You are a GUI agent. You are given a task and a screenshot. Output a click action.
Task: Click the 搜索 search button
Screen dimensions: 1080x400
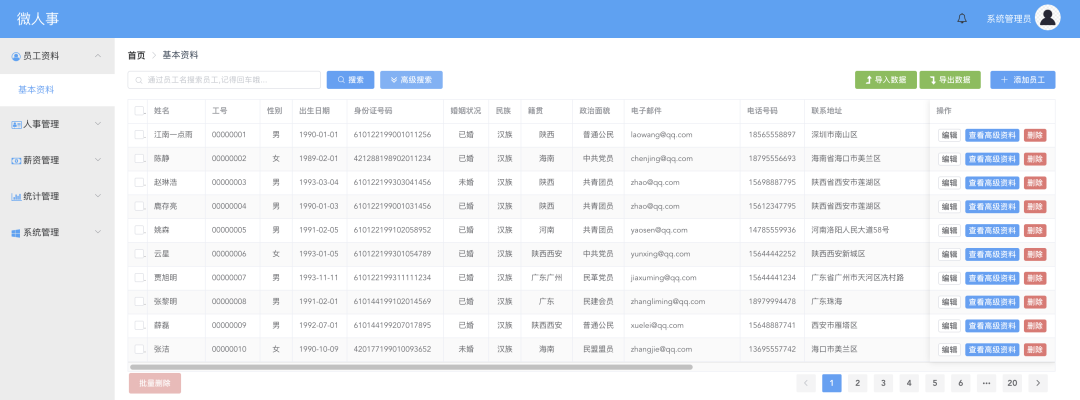pos(350,80)
